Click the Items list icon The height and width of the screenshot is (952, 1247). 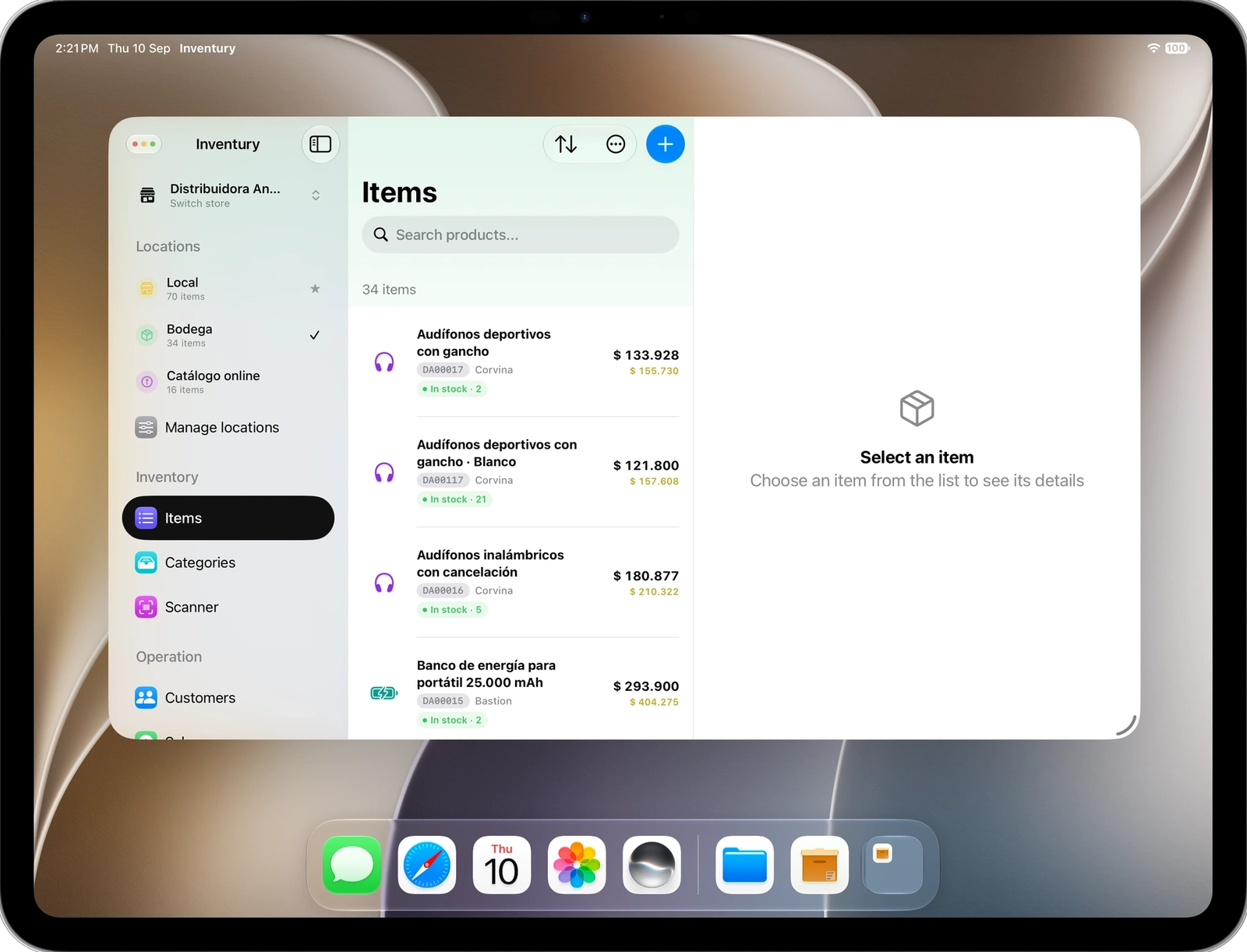pos(146,518)
